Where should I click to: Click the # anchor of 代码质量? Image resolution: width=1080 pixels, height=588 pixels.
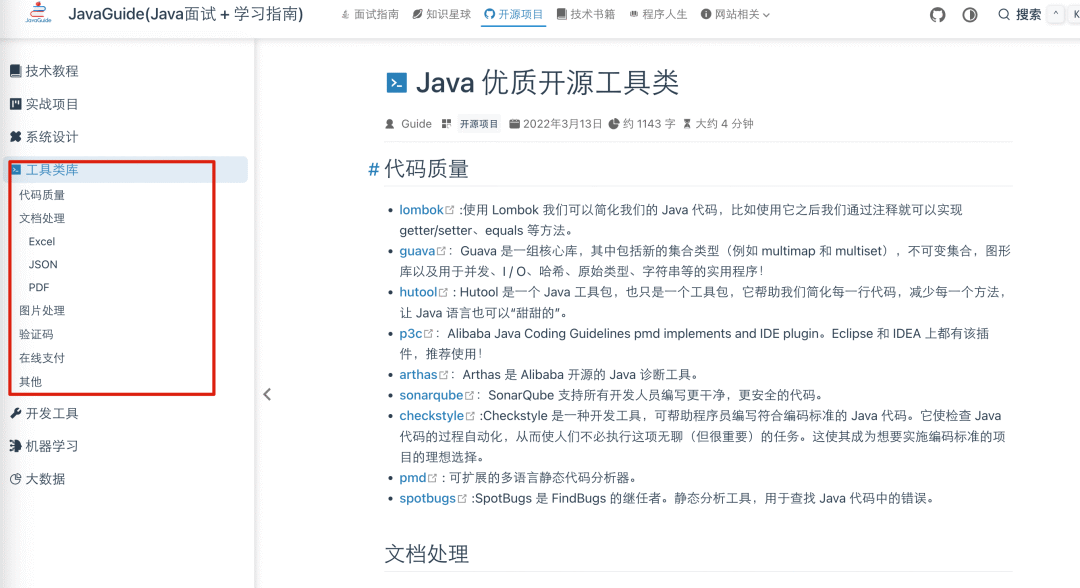374,169
